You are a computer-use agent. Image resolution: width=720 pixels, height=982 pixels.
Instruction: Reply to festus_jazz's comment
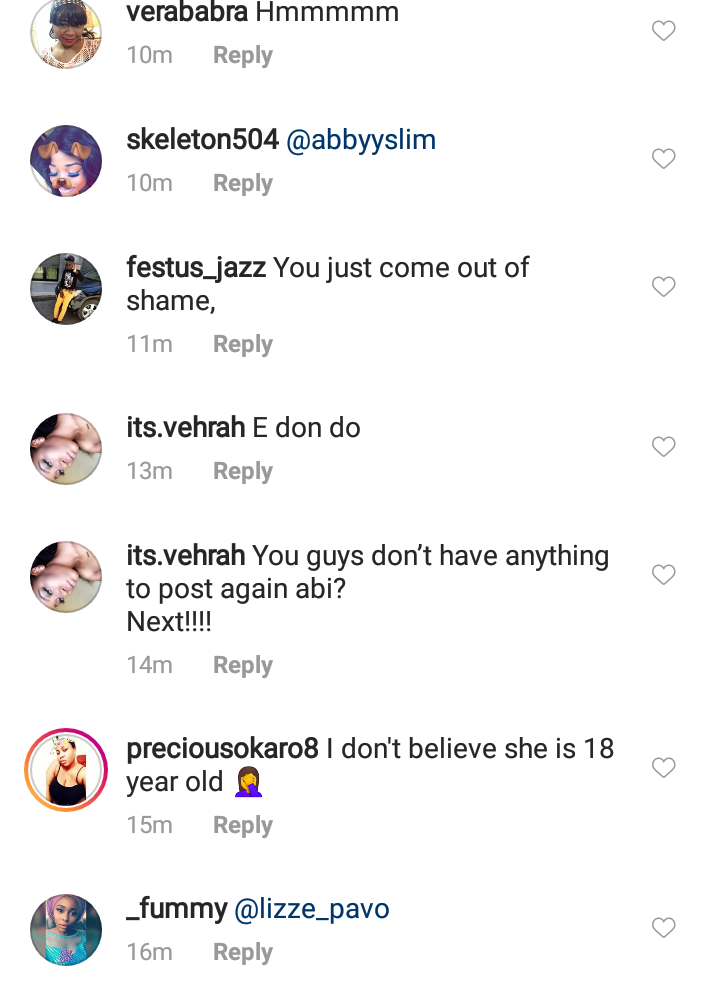coord(242,344)
